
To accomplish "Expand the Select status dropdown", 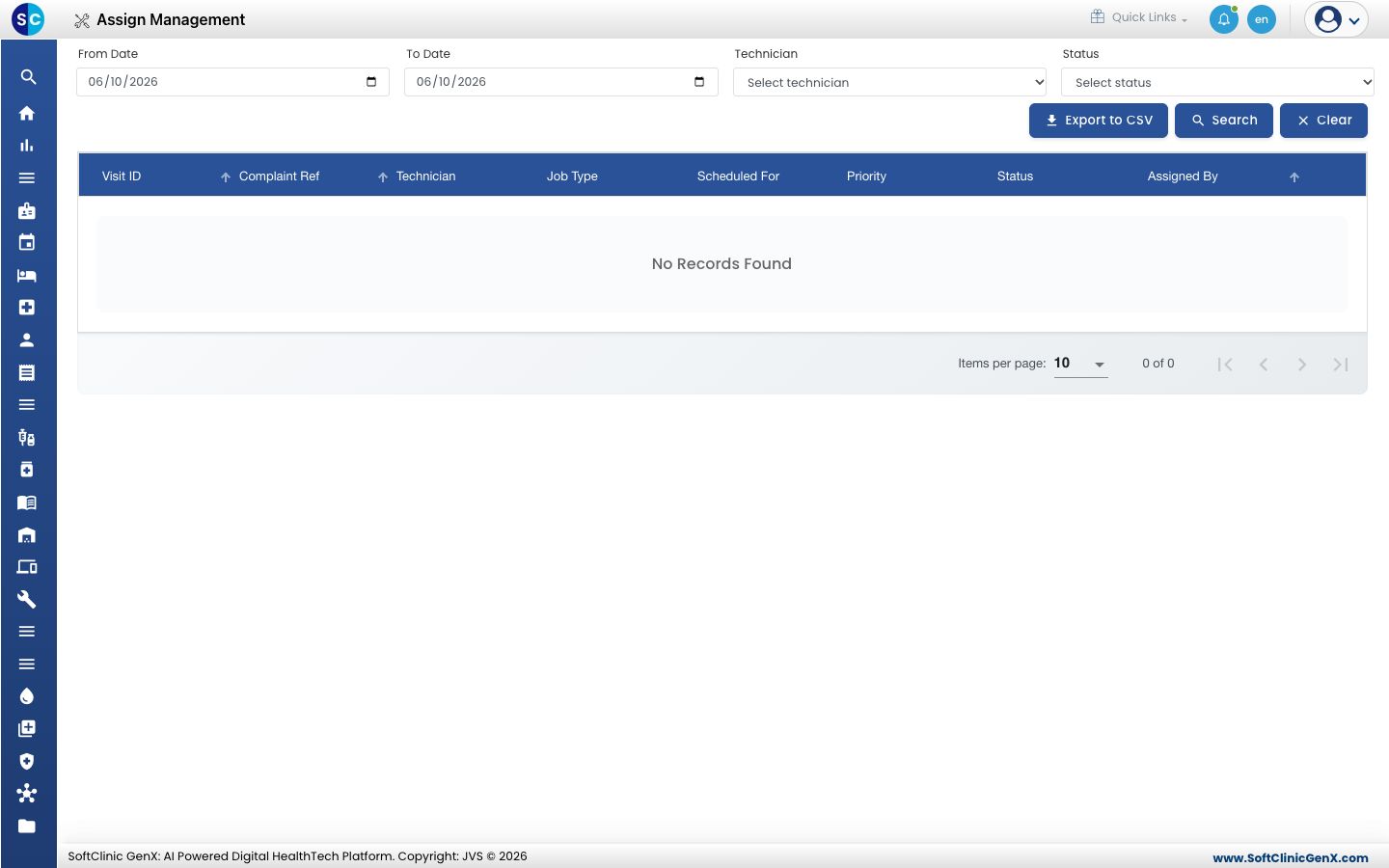I will point(1217,83).
